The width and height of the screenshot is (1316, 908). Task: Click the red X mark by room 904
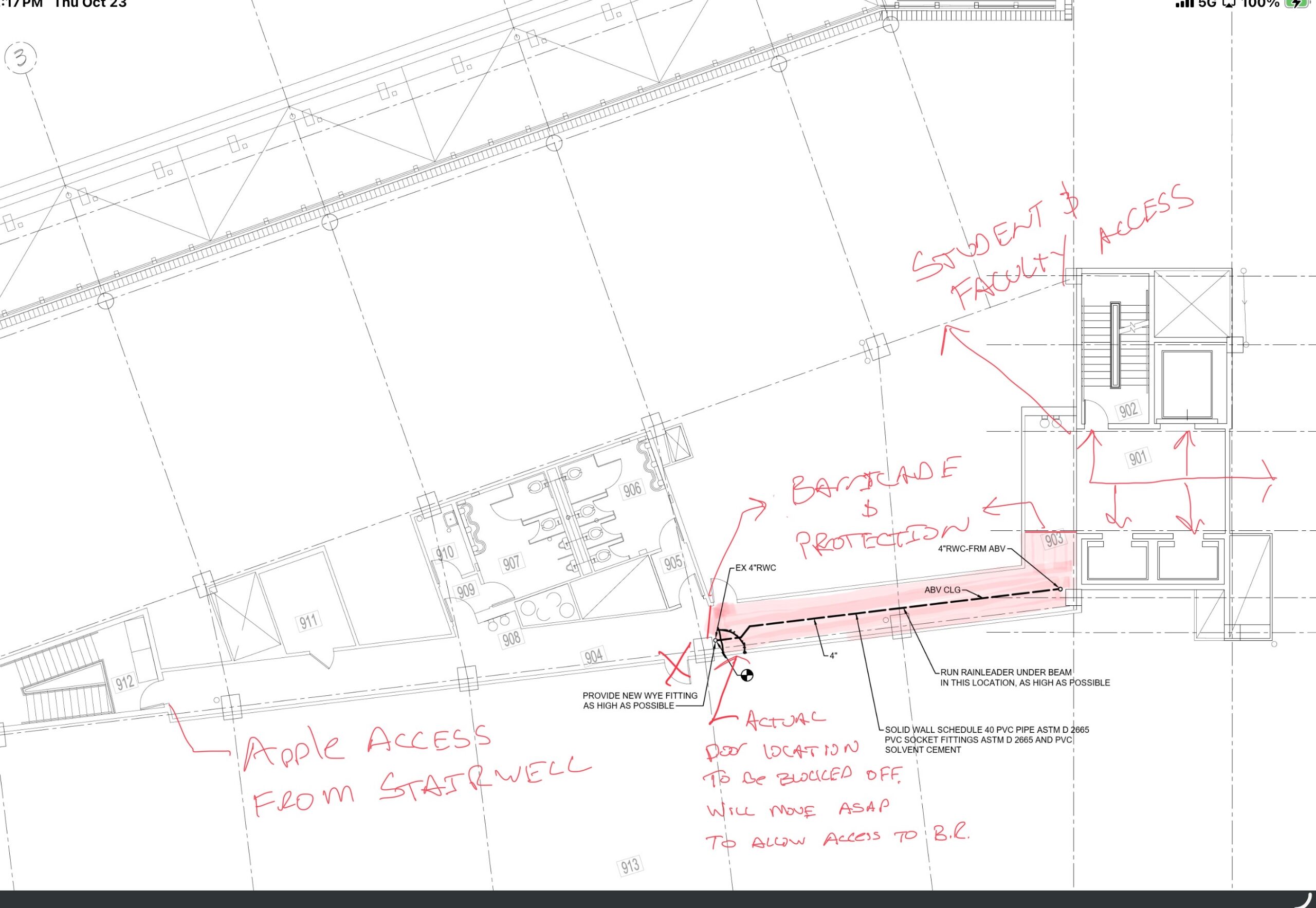click(x=675, y=669)
